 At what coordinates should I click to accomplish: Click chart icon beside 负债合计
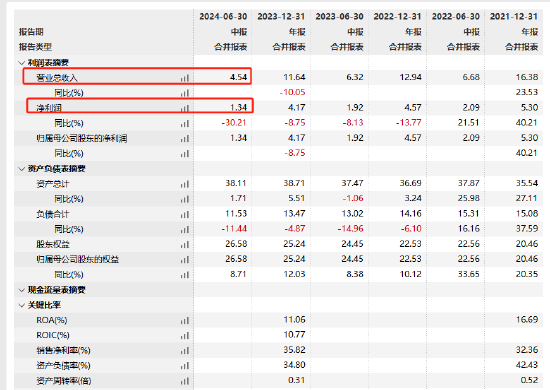click(x=185, y=214)
